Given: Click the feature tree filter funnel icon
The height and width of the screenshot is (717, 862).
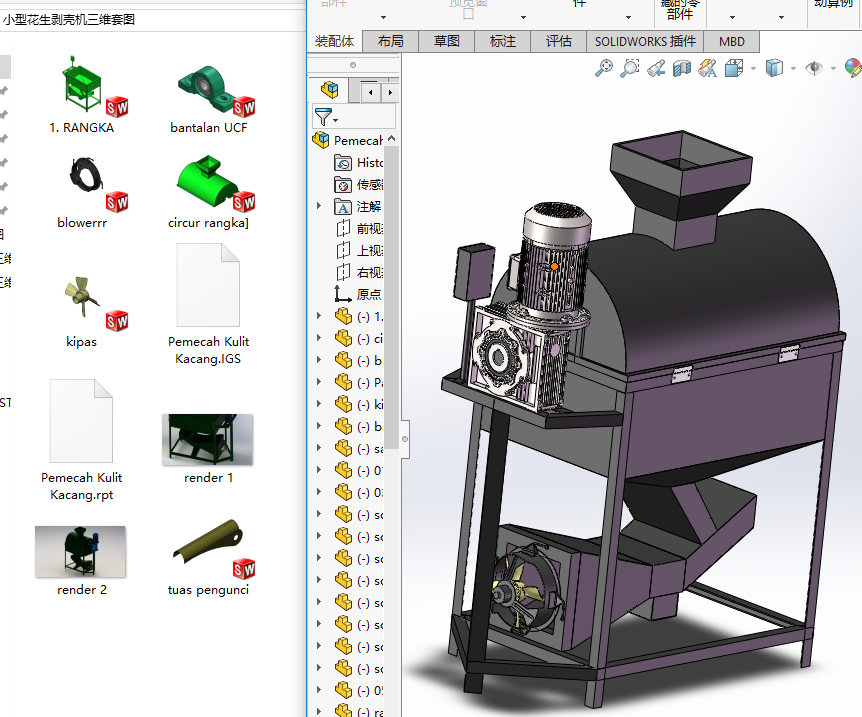Looking at the screenshot, I should (x=323, y=117).
